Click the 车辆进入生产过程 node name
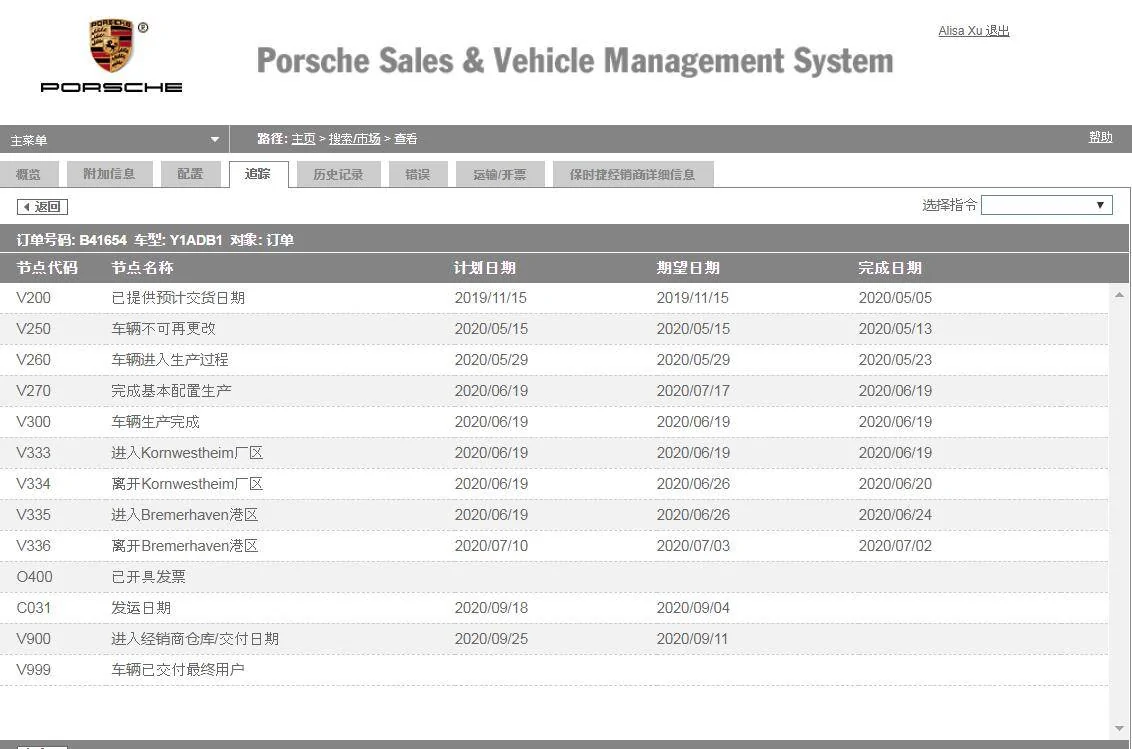The image size is (1132, 749). (170, 360)
